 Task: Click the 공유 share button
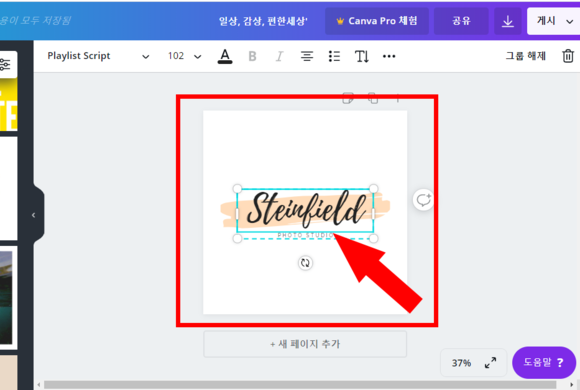[x=461, y=21]
